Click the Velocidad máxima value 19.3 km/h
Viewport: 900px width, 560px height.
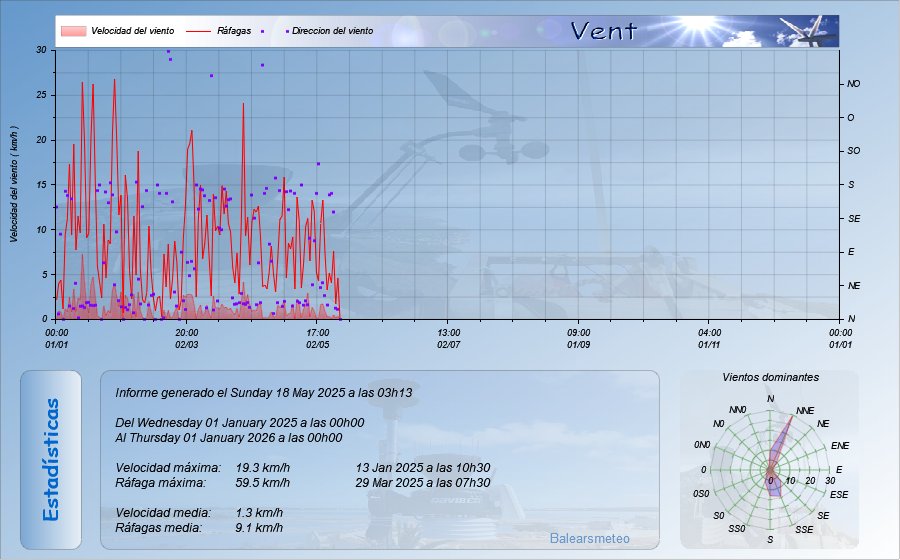262,468
